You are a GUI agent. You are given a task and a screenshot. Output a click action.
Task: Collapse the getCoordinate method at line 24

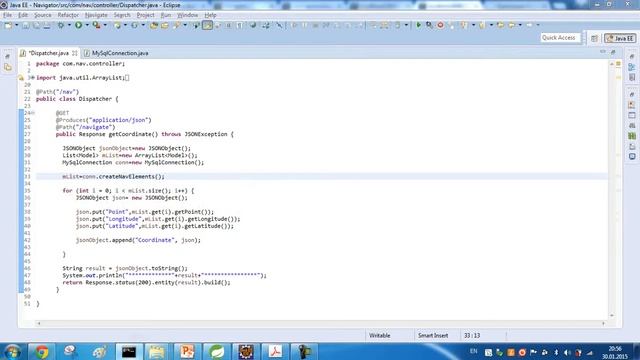pyautogui.click(x=33, y=113)
